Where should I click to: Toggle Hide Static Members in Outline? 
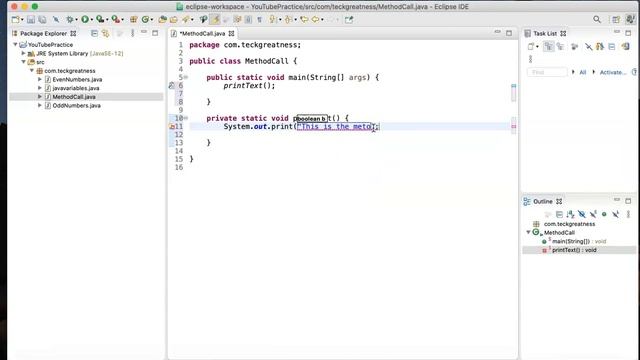coord(593,214)
